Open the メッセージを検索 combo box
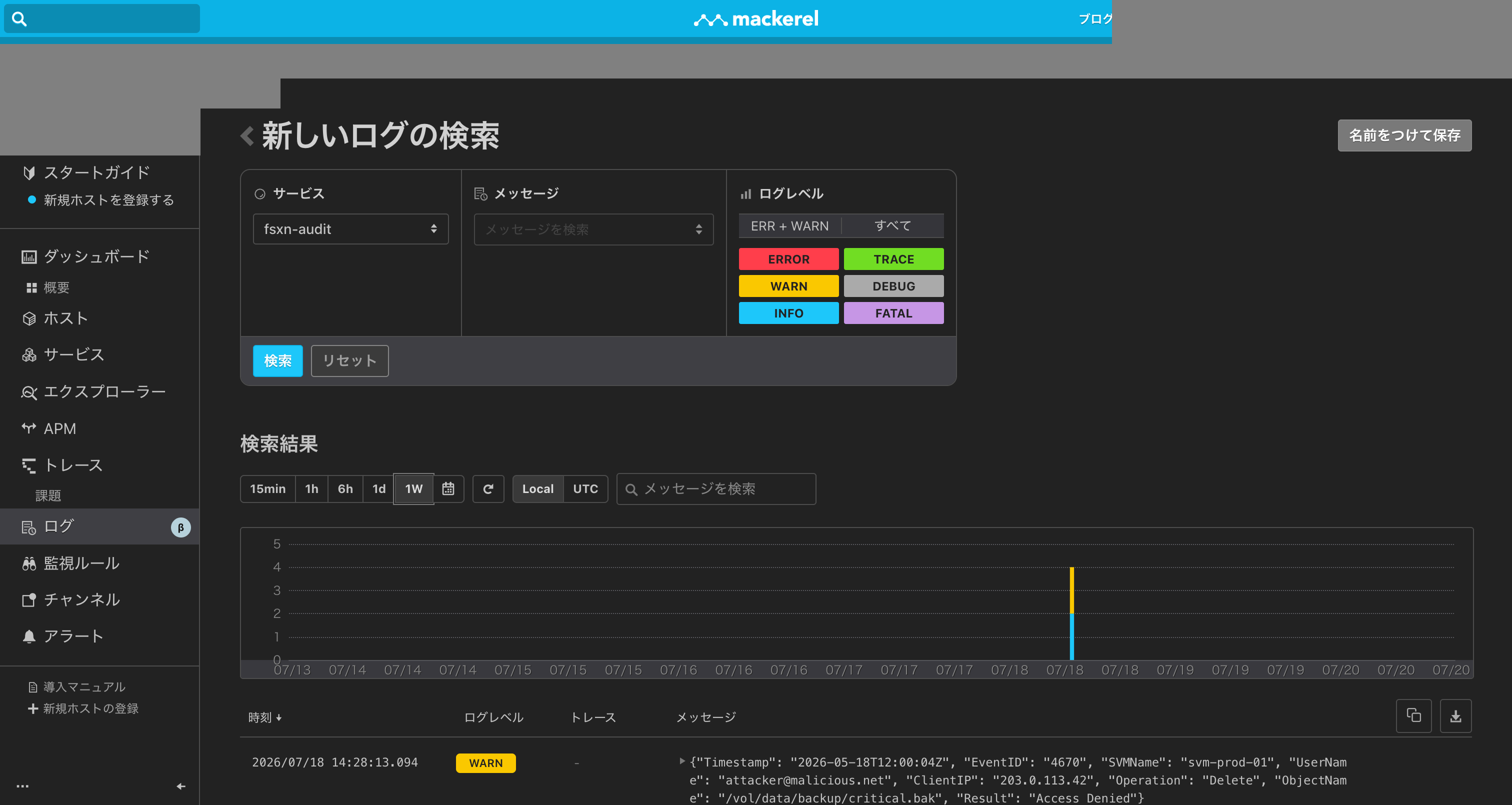Screen dimensions: 1512x805 pos(593,229)
